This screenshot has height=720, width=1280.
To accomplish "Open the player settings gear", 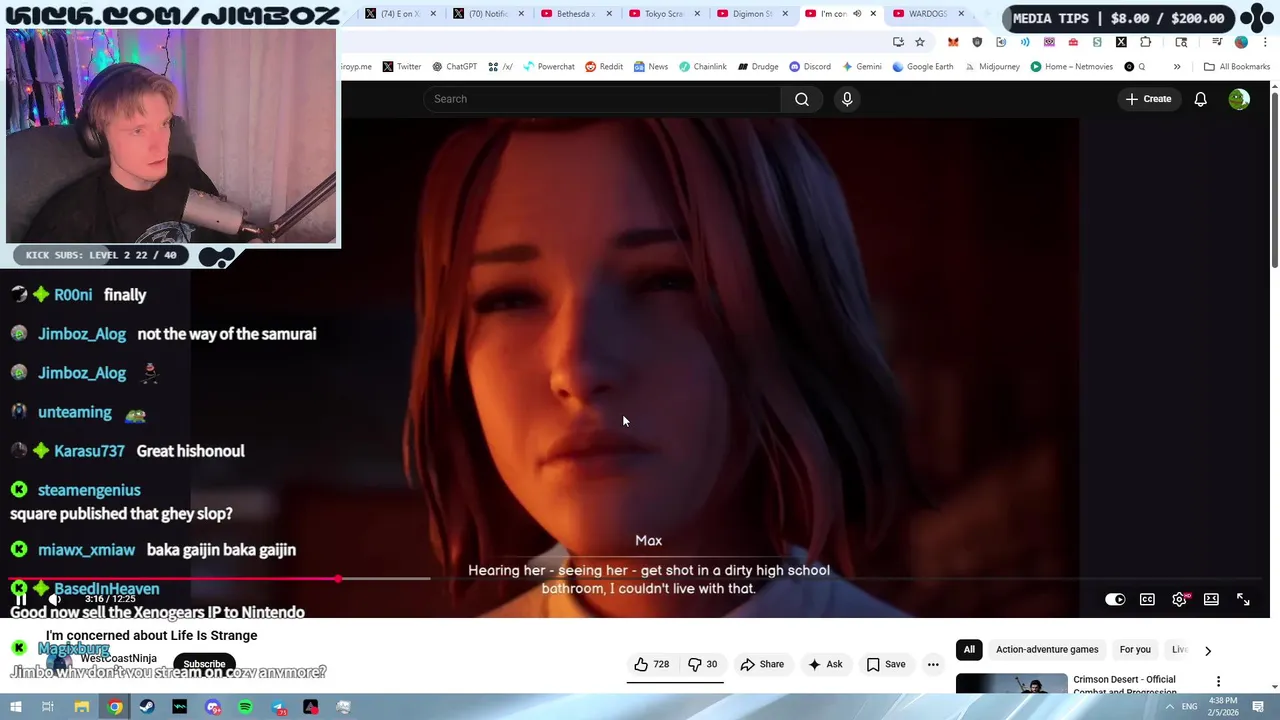I will click(1180, 600).
